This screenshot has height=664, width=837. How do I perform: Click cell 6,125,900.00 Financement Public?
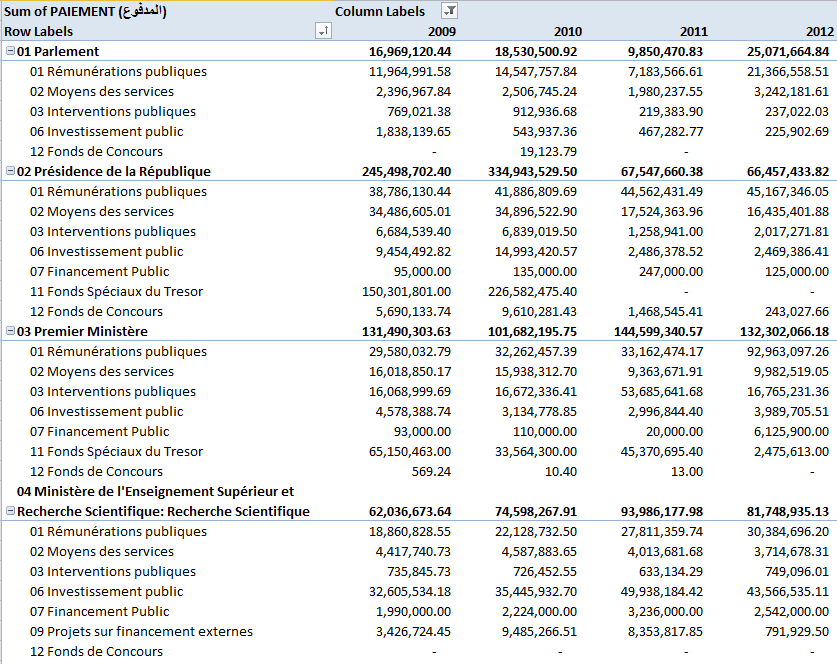click(792, 432)
